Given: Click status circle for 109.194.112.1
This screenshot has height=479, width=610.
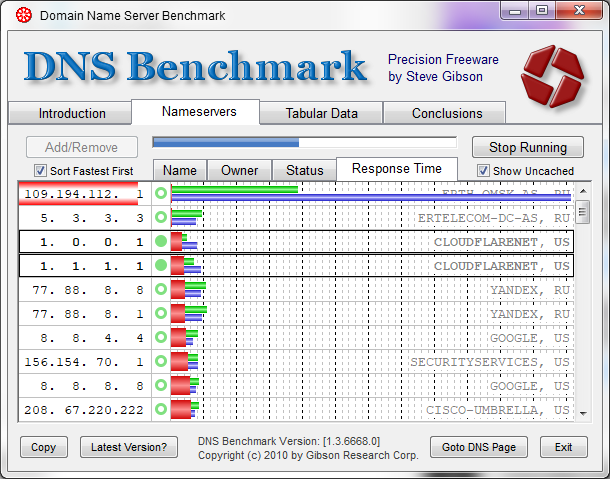Looking at the screenshot, I should [161, 193].
